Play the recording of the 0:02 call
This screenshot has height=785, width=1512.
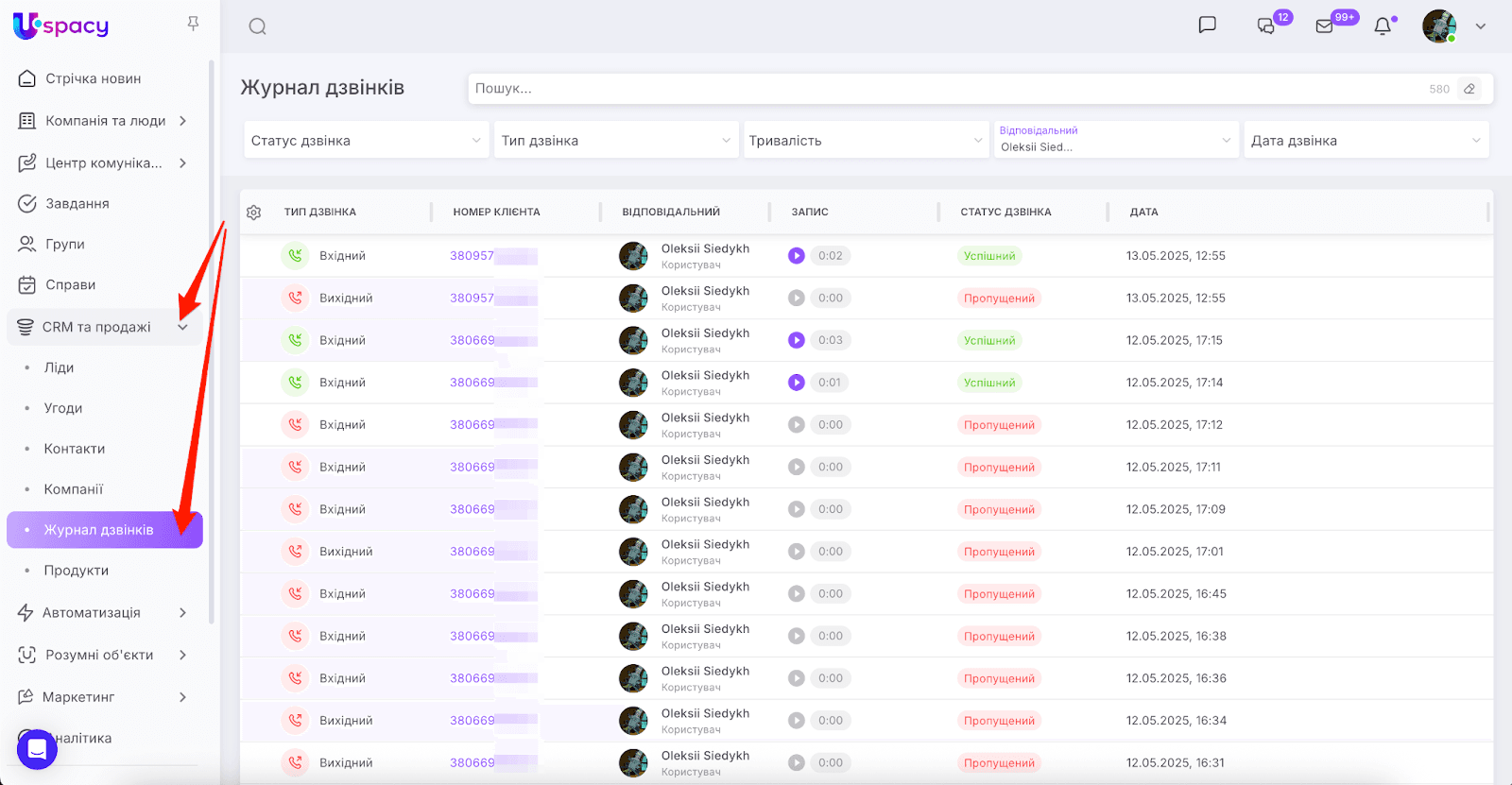(797, 256)
